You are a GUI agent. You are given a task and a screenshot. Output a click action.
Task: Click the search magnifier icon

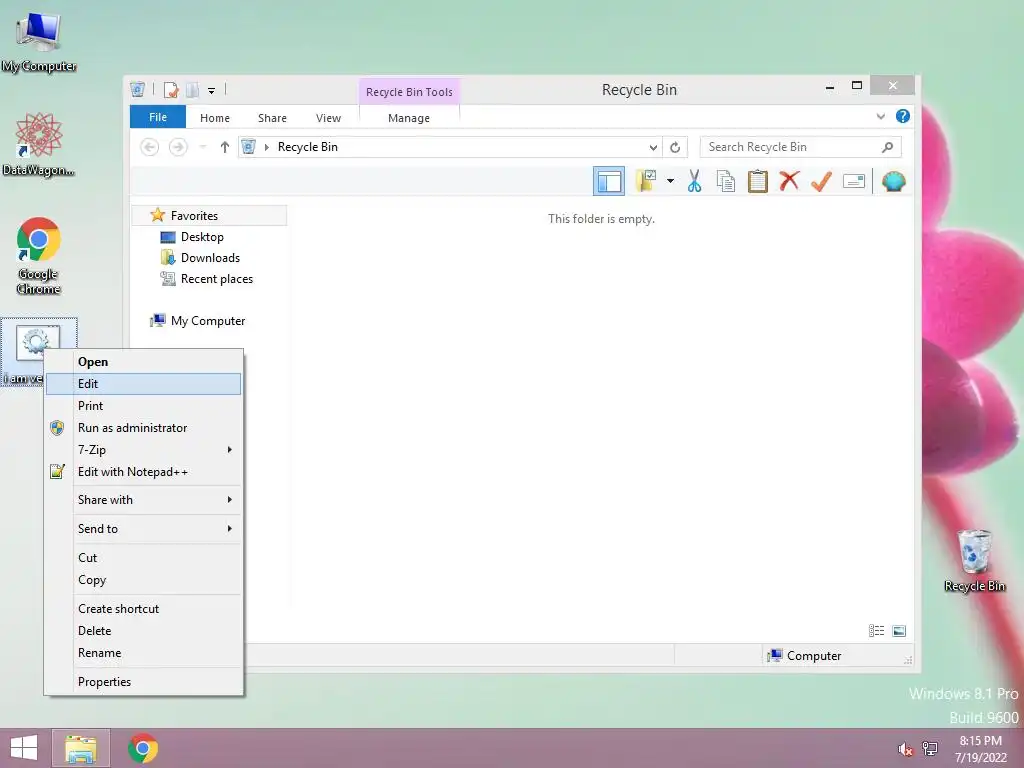pyautogui.click(x=888, y=147)
